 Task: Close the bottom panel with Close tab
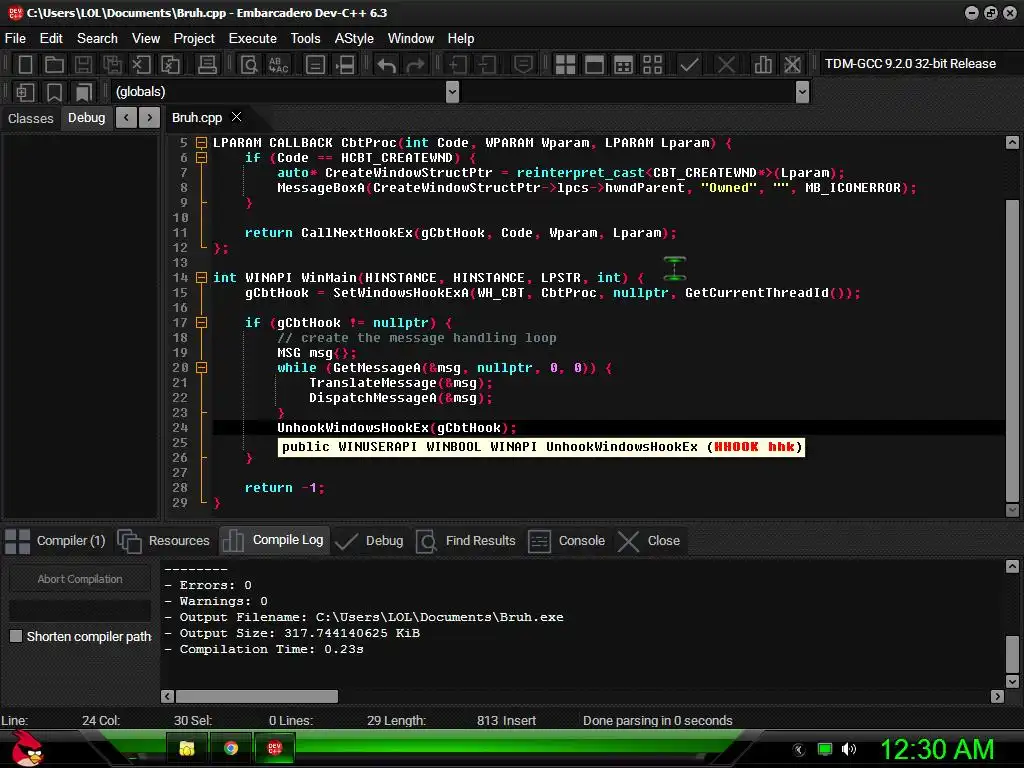click(x=649, y=541)
